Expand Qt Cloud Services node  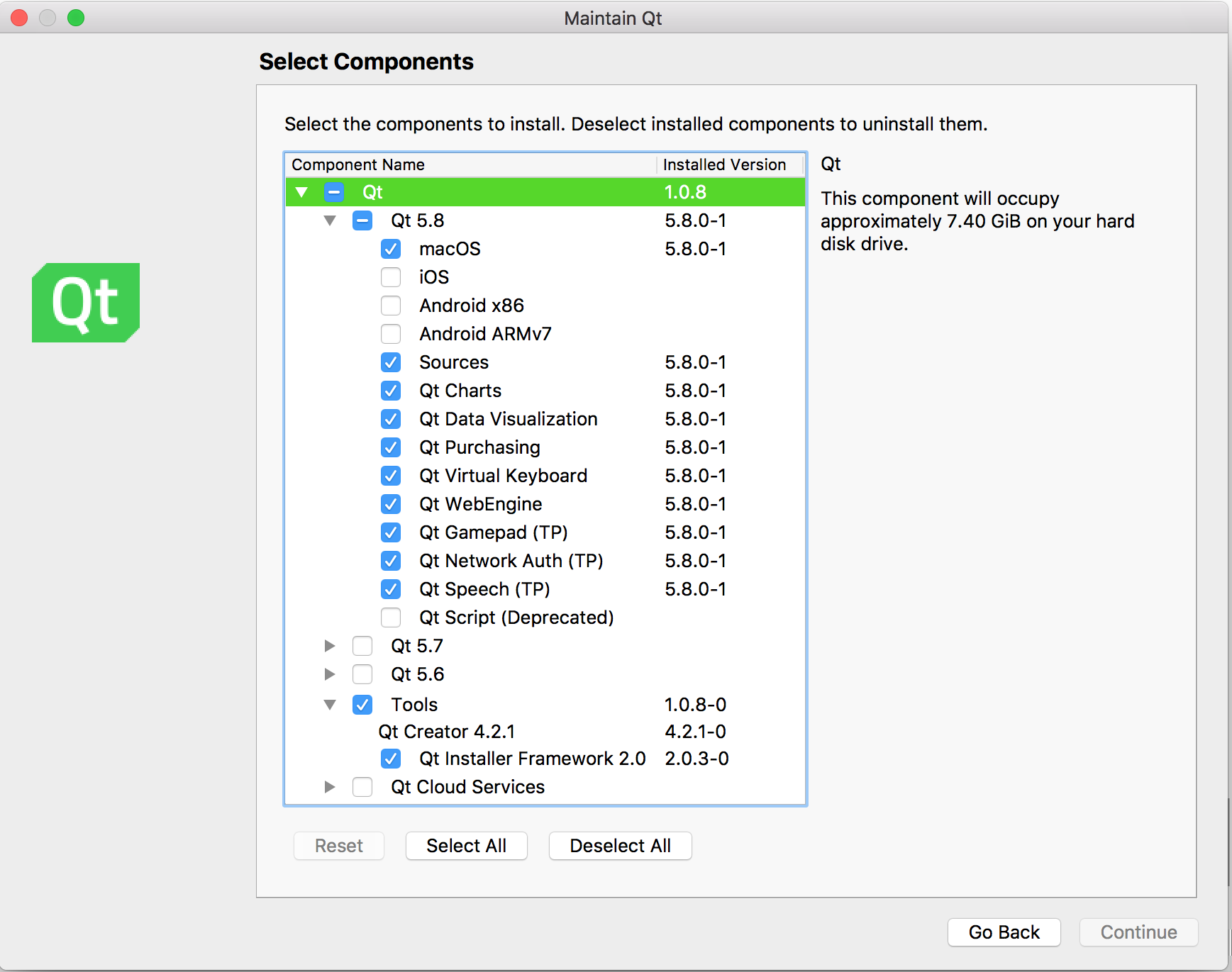pos(330,787)
